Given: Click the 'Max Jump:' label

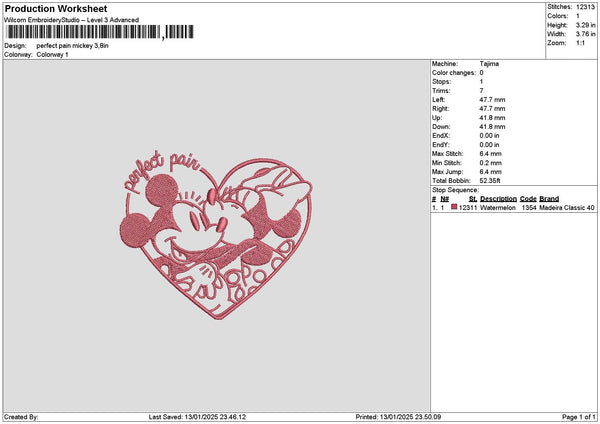Looking at the screenshot, I should tap(447, 172).
